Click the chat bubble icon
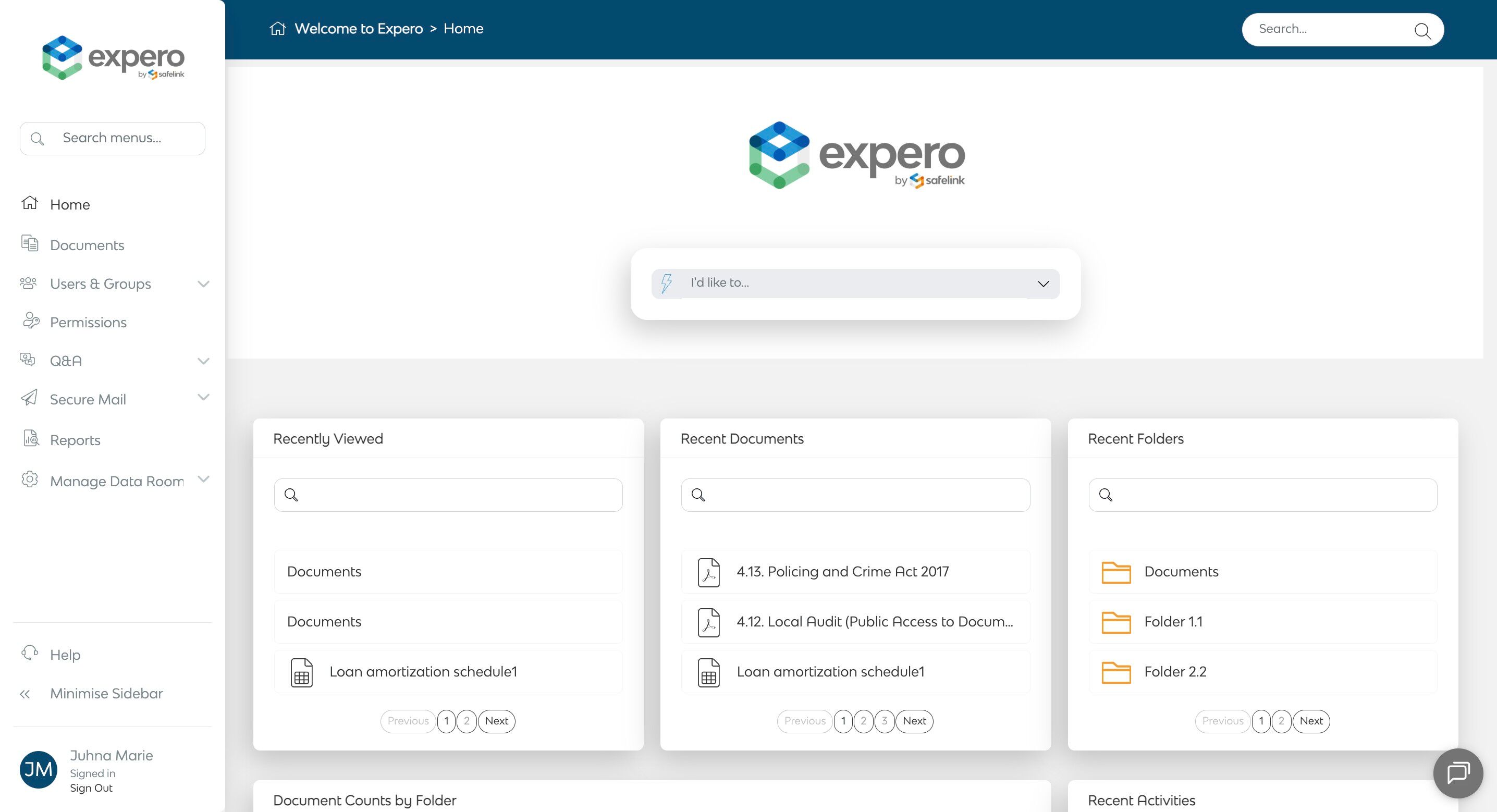Viewport: 1497px width, 812px height. [x=1457, y=772]
